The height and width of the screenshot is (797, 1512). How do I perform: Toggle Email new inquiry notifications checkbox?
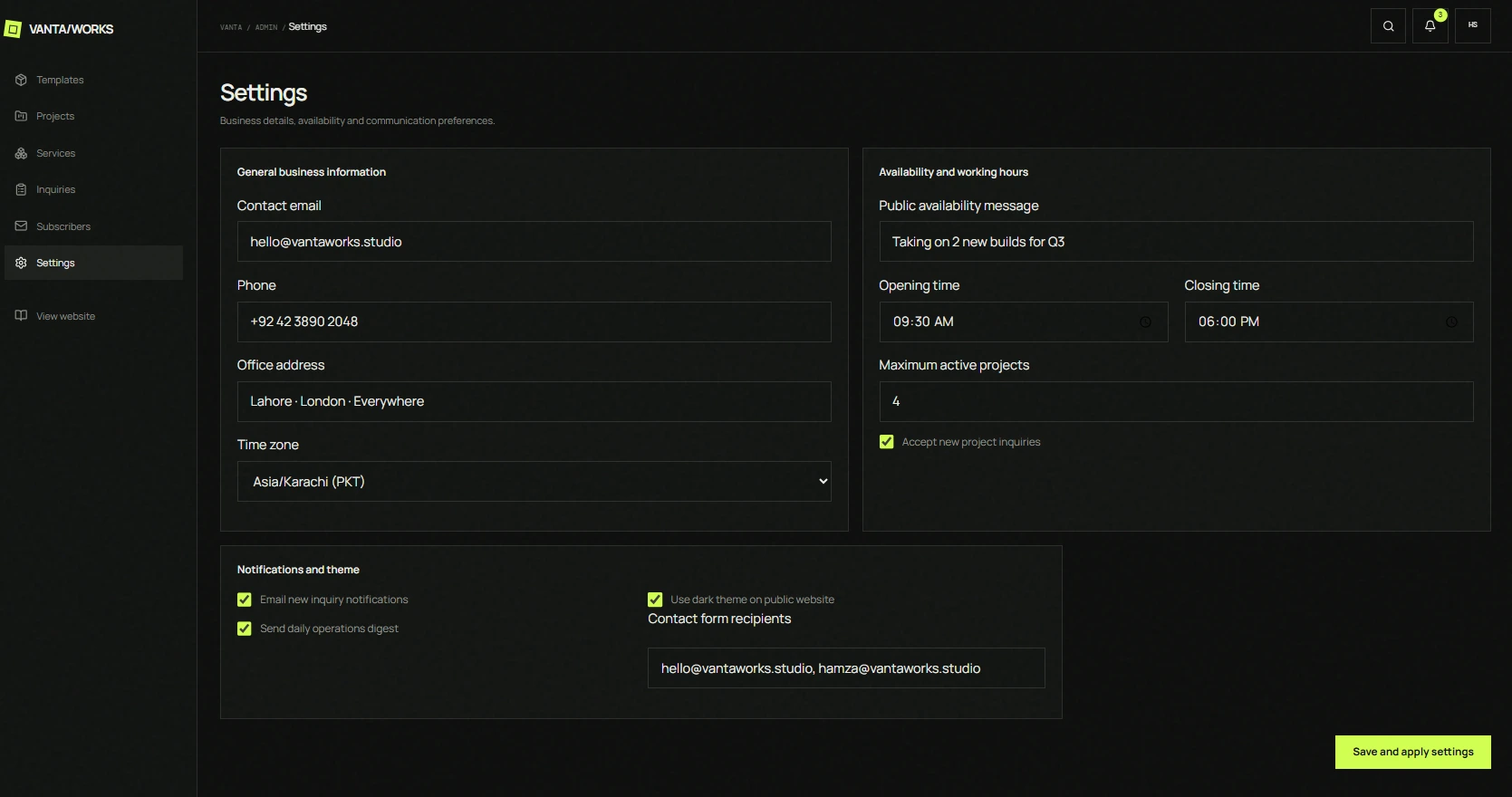(245, 600)
